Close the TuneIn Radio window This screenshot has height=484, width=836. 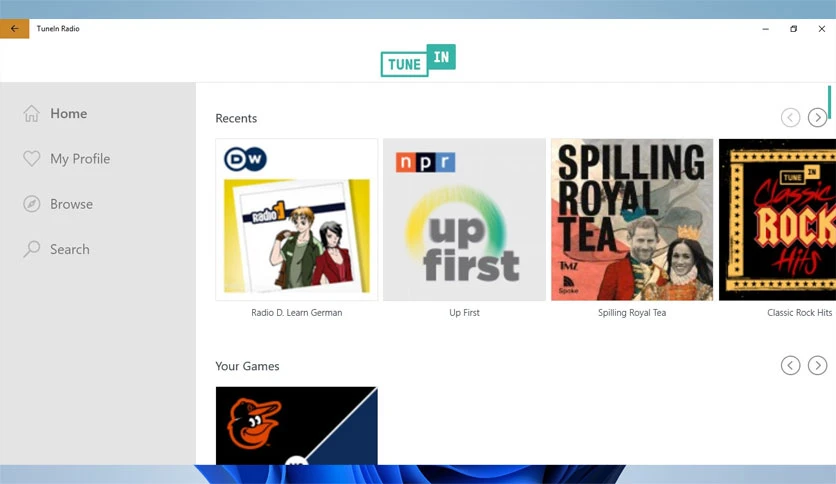tap(822, 29)
